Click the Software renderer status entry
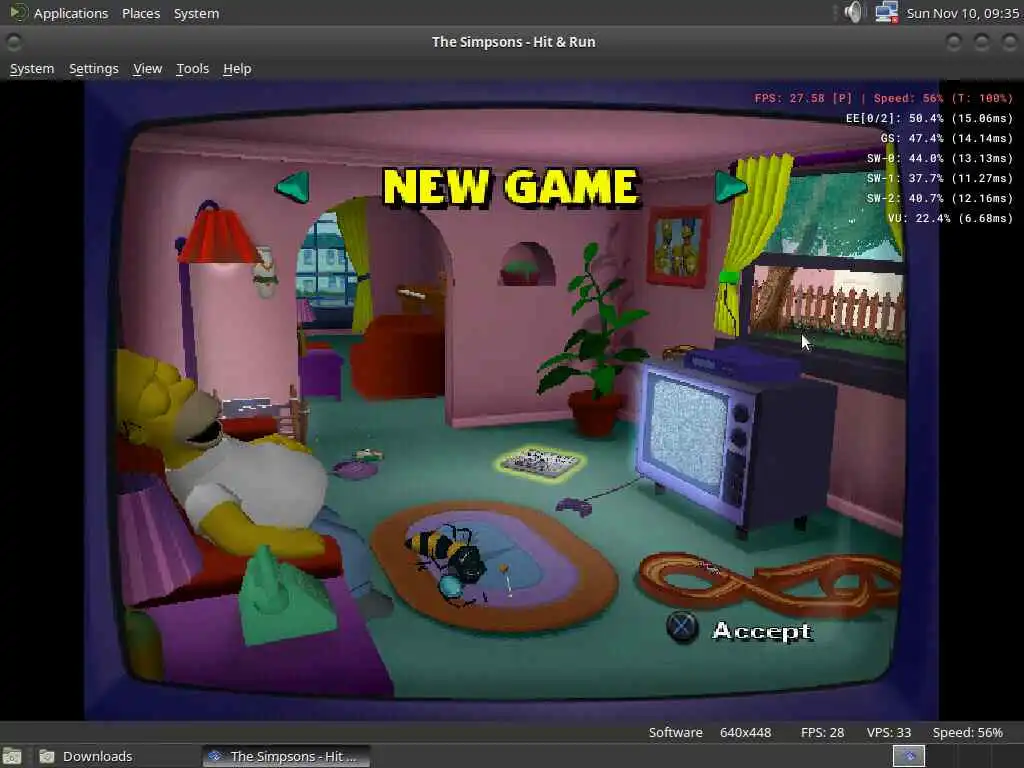 pos(675,733)
